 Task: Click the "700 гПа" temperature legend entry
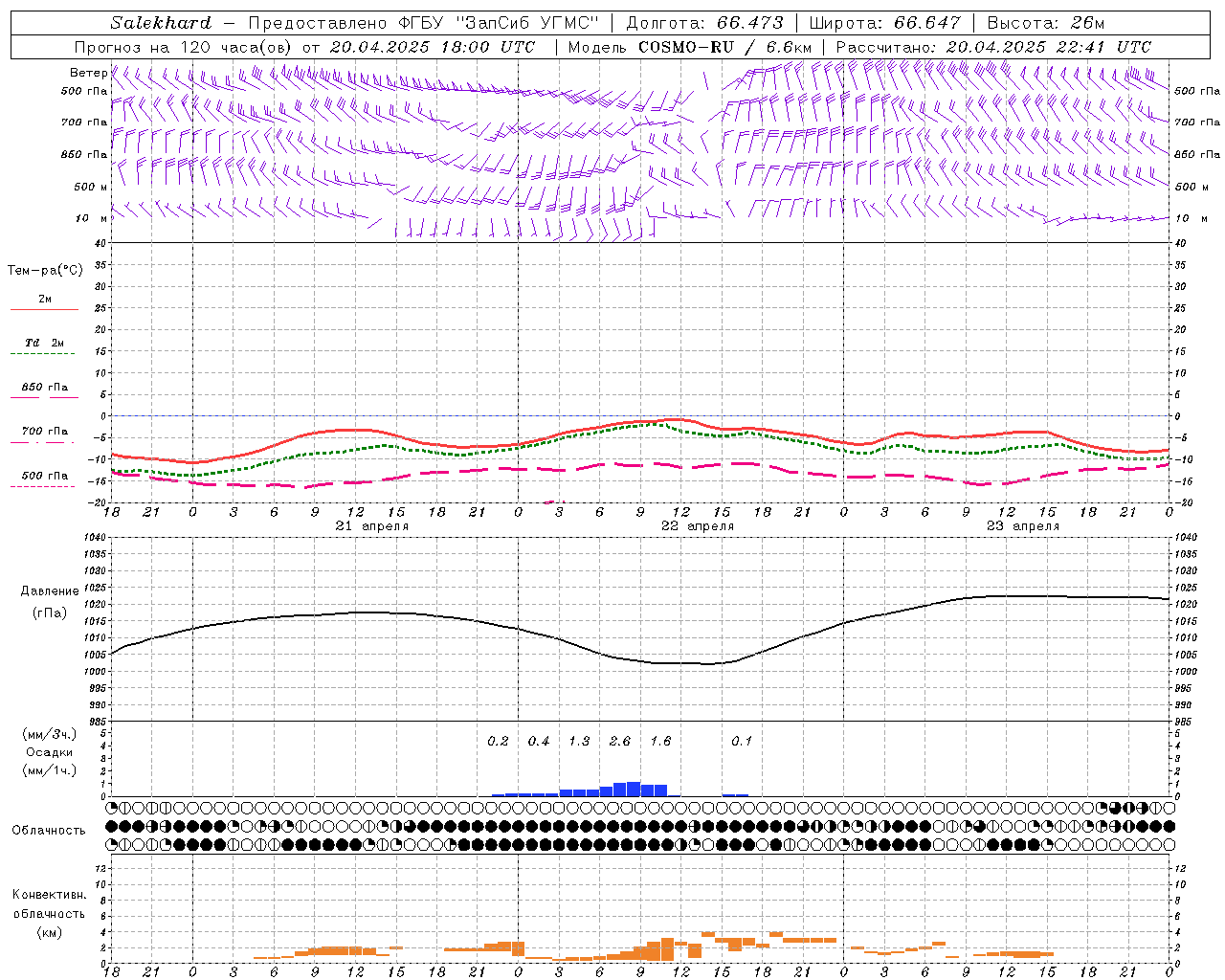pyautogui.click(x=45, y=432)
